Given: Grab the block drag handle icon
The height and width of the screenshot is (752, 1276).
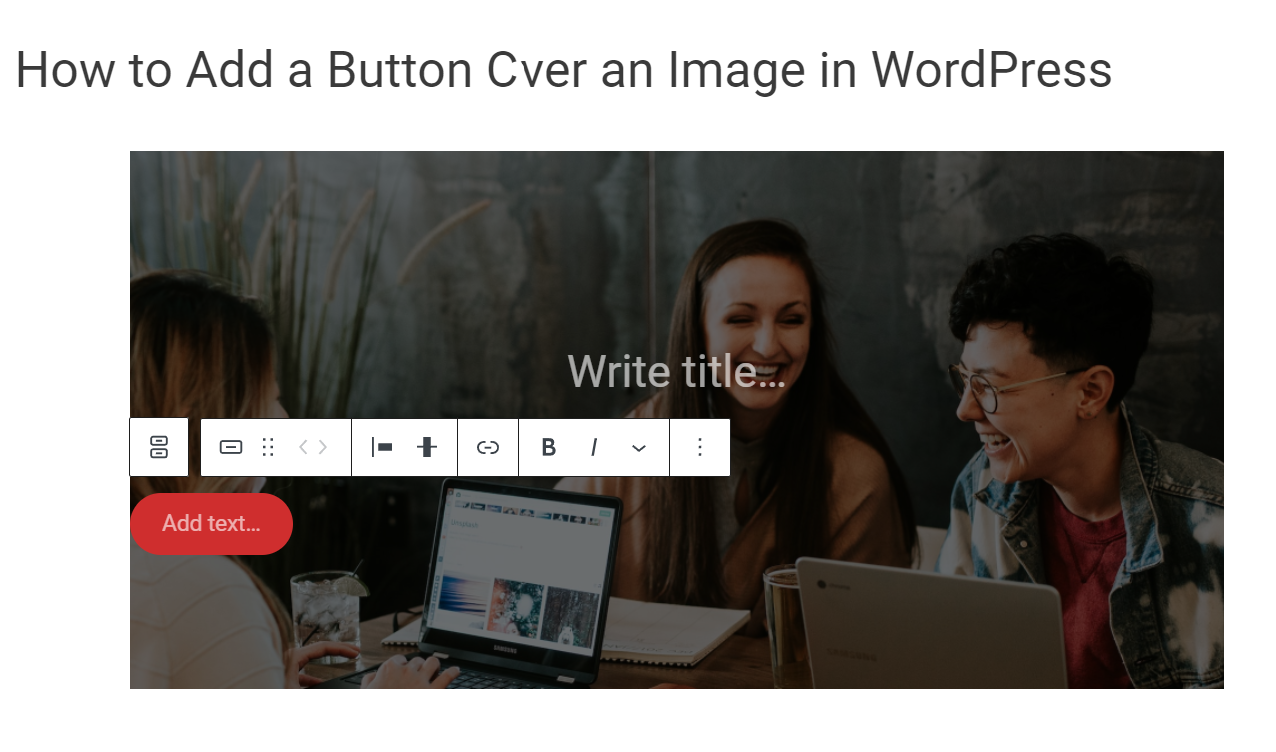Looking at the screenshot, I should pos(268,447).
